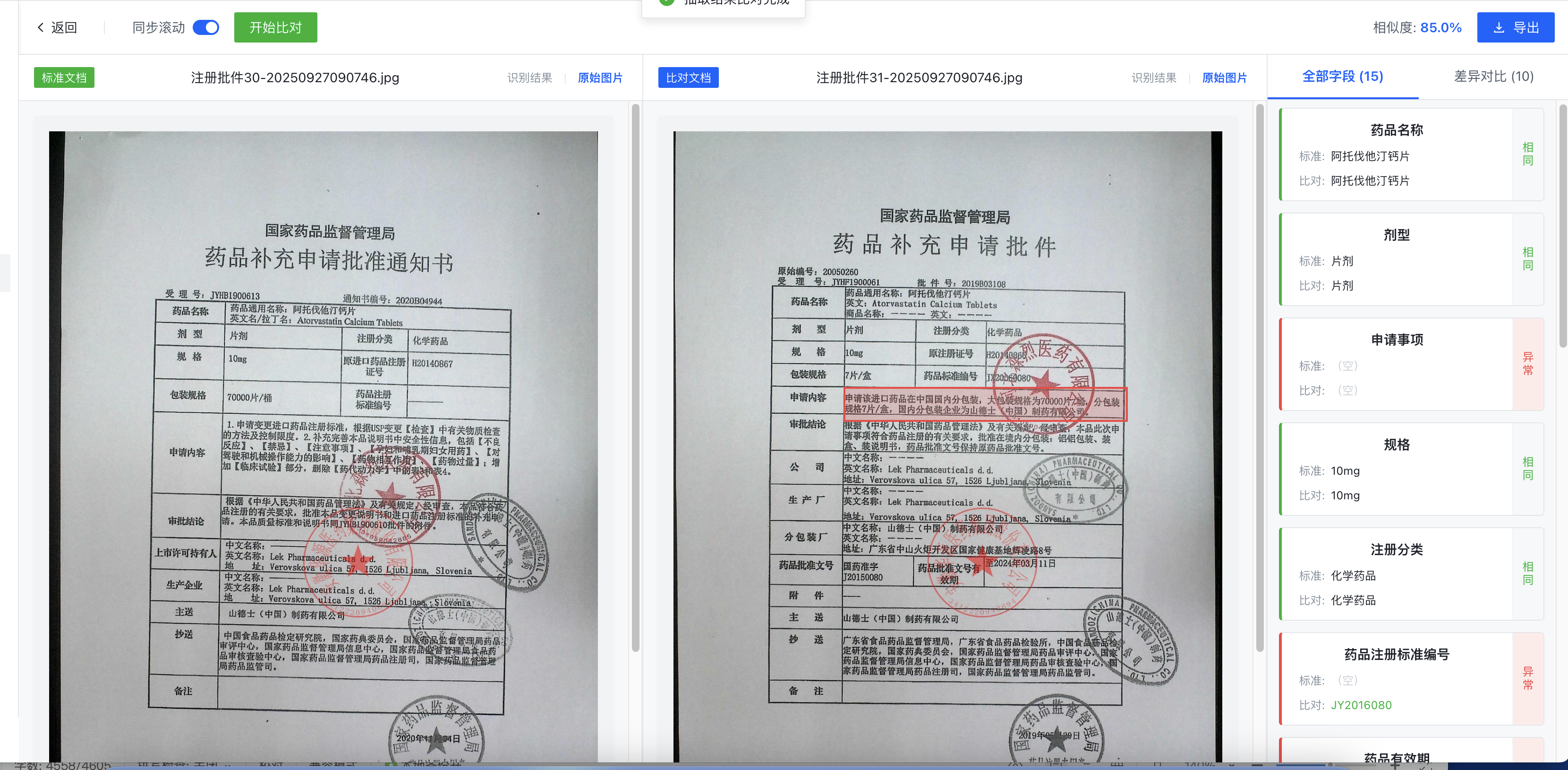Click the standard document scrollbar
The width and height of the screenshot is (1568, 770).
(636, 377)
